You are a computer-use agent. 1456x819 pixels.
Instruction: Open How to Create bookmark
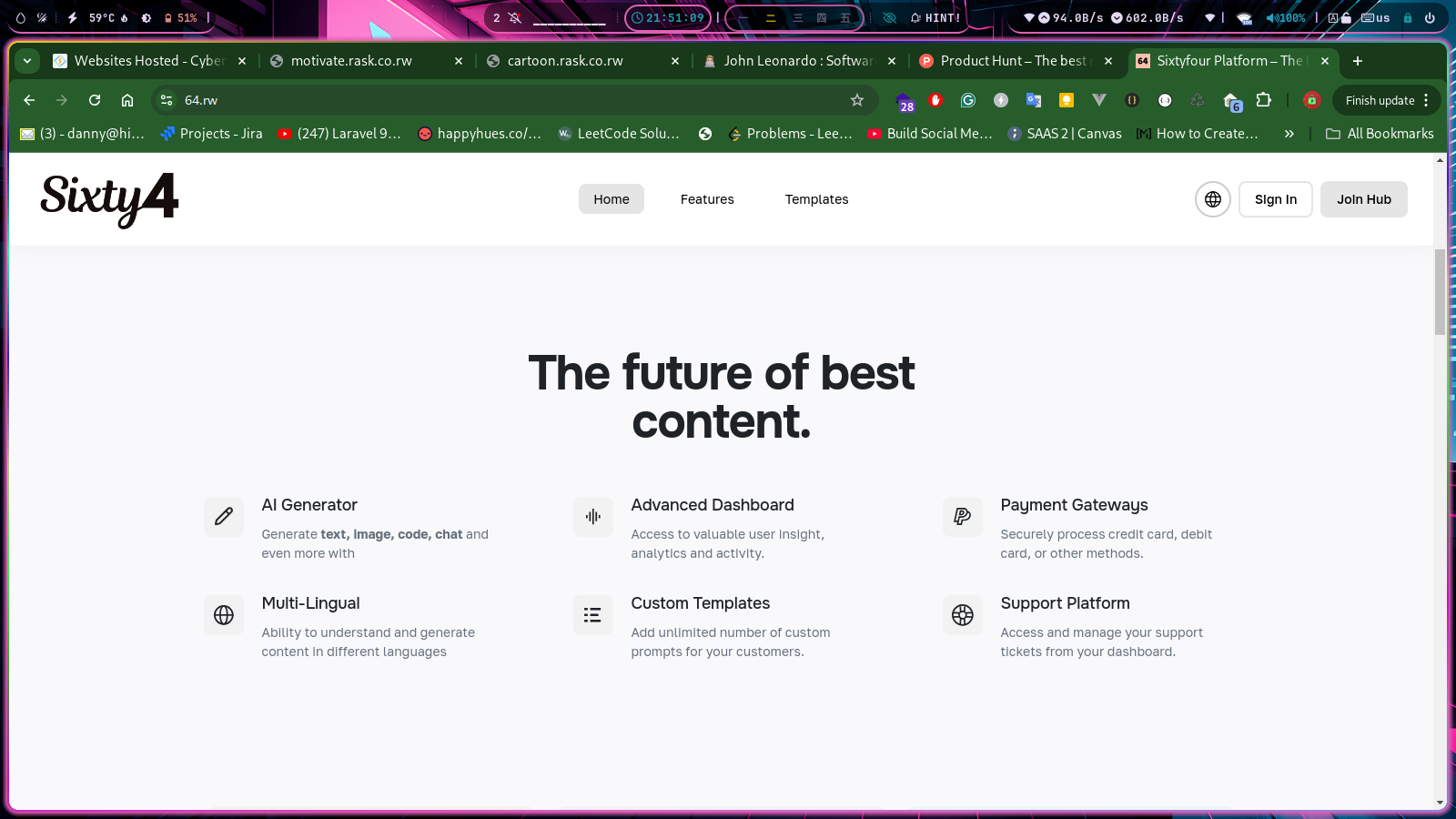pyautogui.click(x=1198, y=134)
